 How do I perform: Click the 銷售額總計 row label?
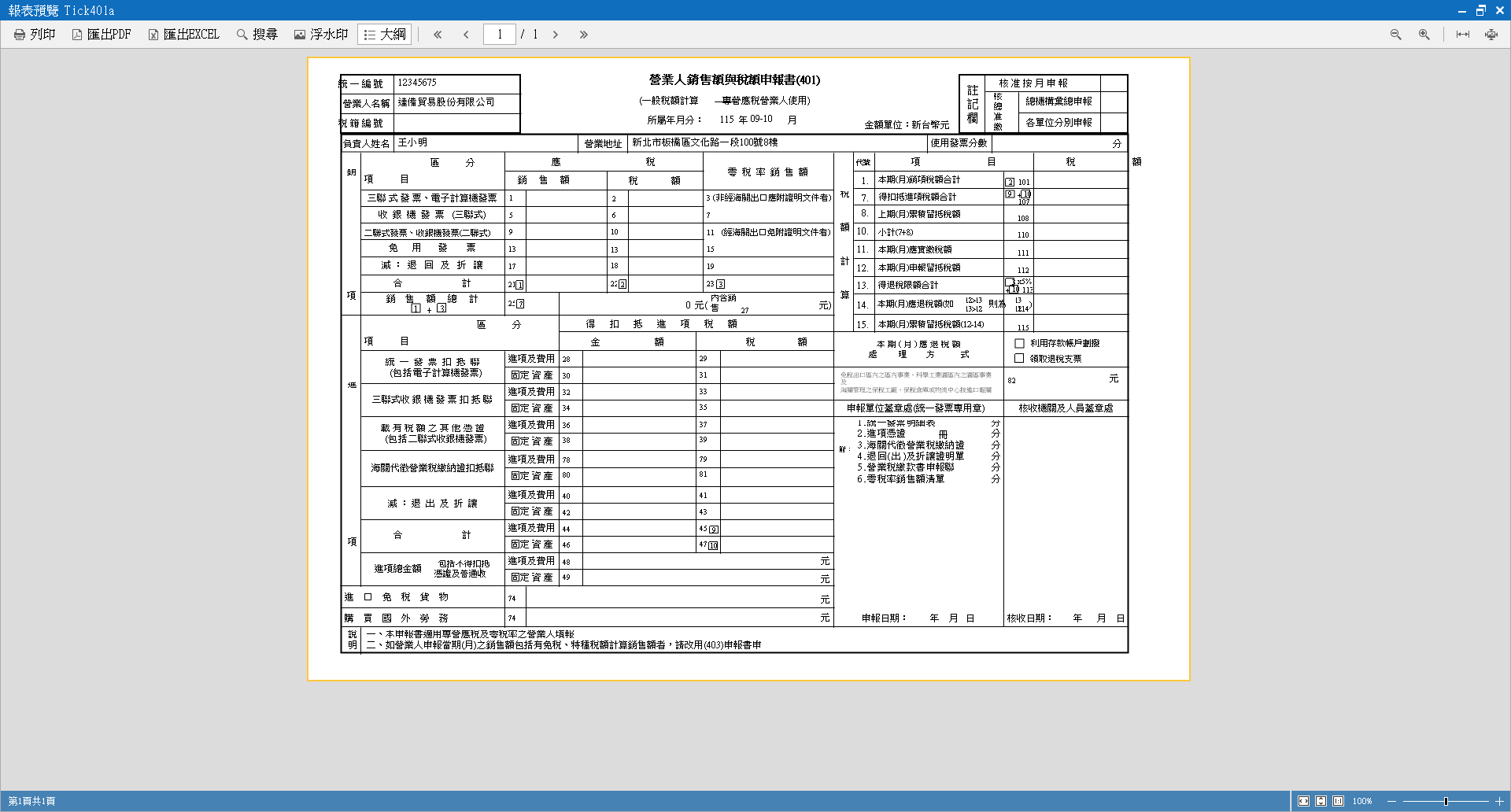[432, 299]
